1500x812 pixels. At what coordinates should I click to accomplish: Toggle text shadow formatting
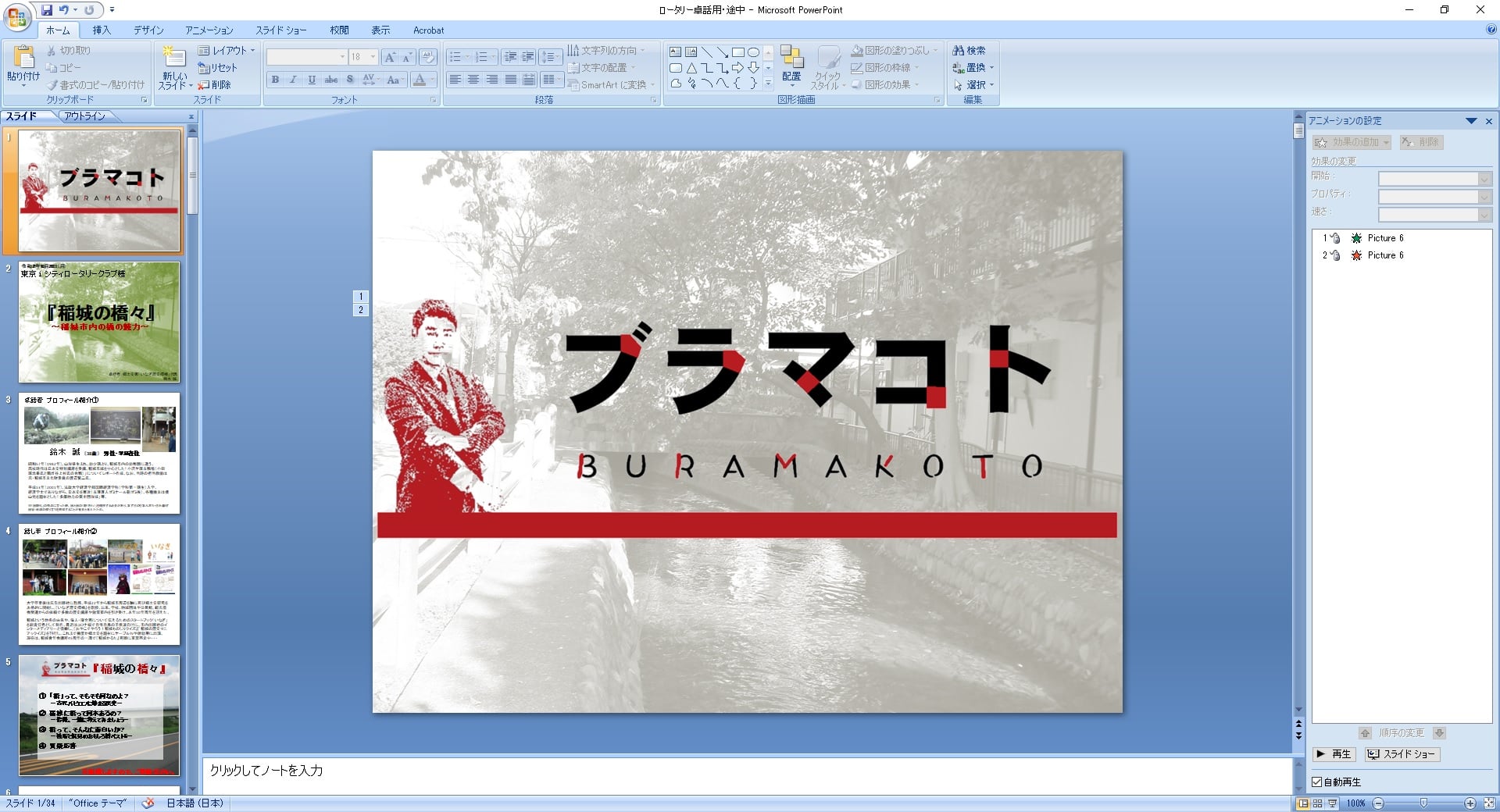[x=349, y=80]
